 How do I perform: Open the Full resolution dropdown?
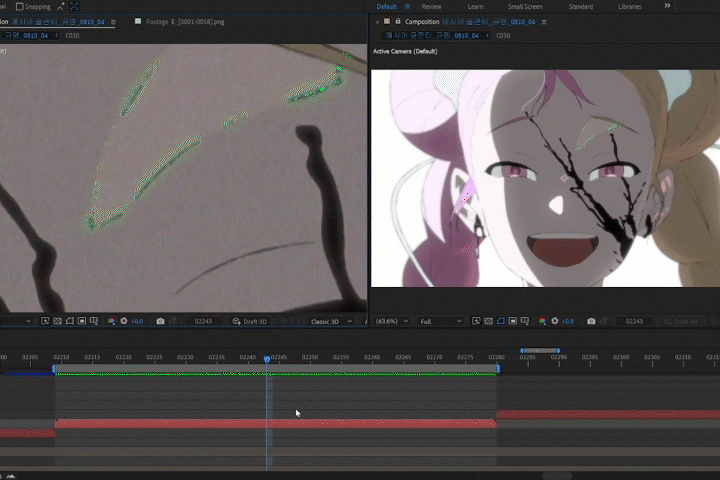pos(440,321)
